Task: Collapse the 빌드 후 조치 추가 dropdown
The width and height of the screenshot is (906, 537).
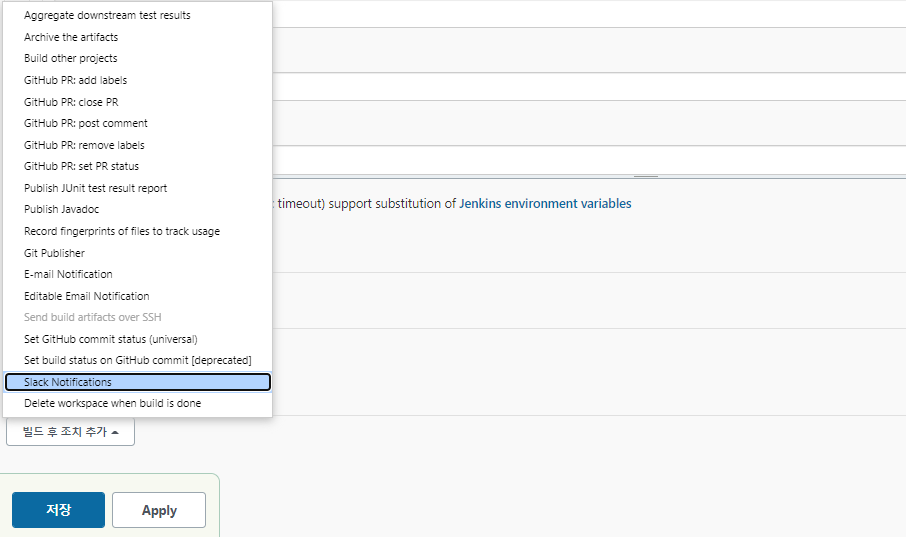Action: tap(70, 432)
